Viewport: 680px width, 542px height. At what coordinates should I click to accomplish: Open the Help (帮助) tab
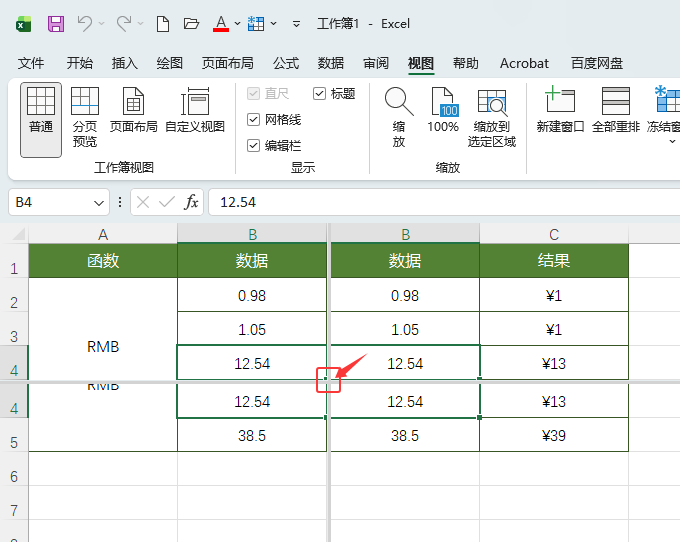pyautogui.click(x=466, y=63)
